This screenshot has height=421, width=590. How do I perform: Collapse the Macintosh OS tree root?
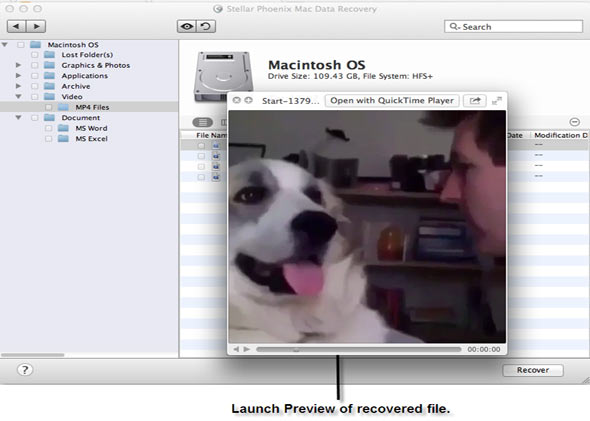point(5,45)
